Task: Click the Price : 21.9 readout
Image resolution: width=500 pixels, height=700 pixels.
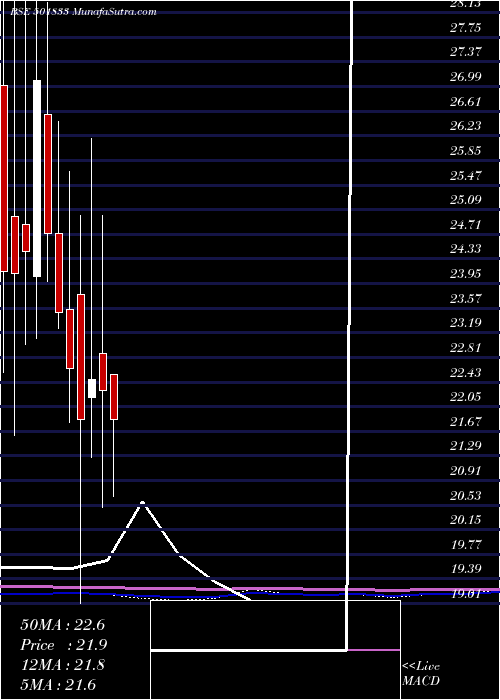Action: pyautogui.click(x=63, y=645)
